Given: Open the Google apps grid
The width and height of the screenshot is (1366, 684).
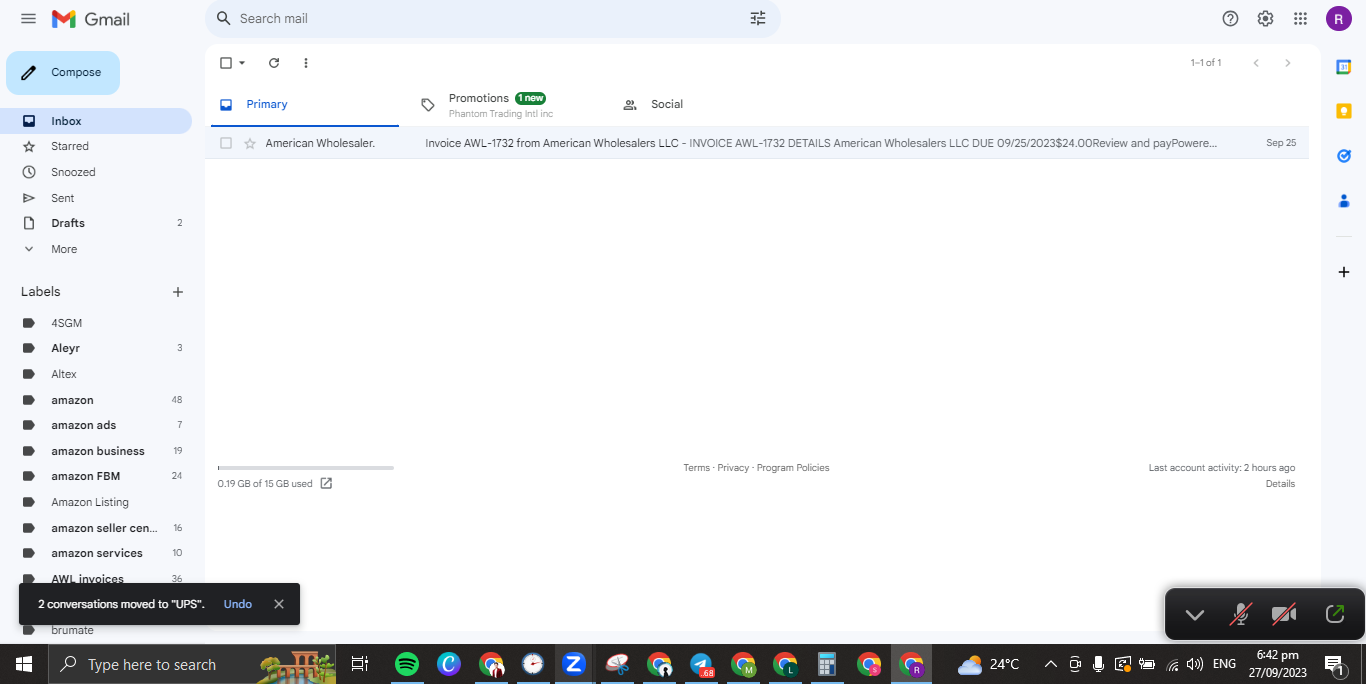Looking at the screenshot, I should click(1300, 18).
